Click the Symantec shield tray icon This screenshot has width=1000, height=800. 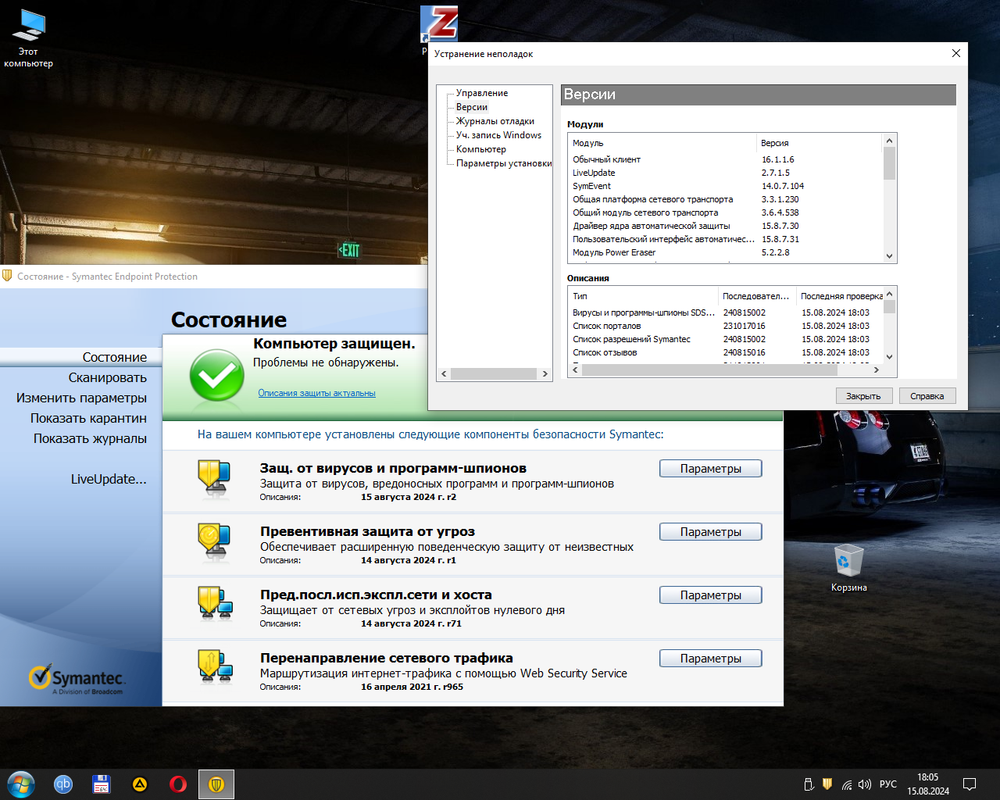click(827, 784)
